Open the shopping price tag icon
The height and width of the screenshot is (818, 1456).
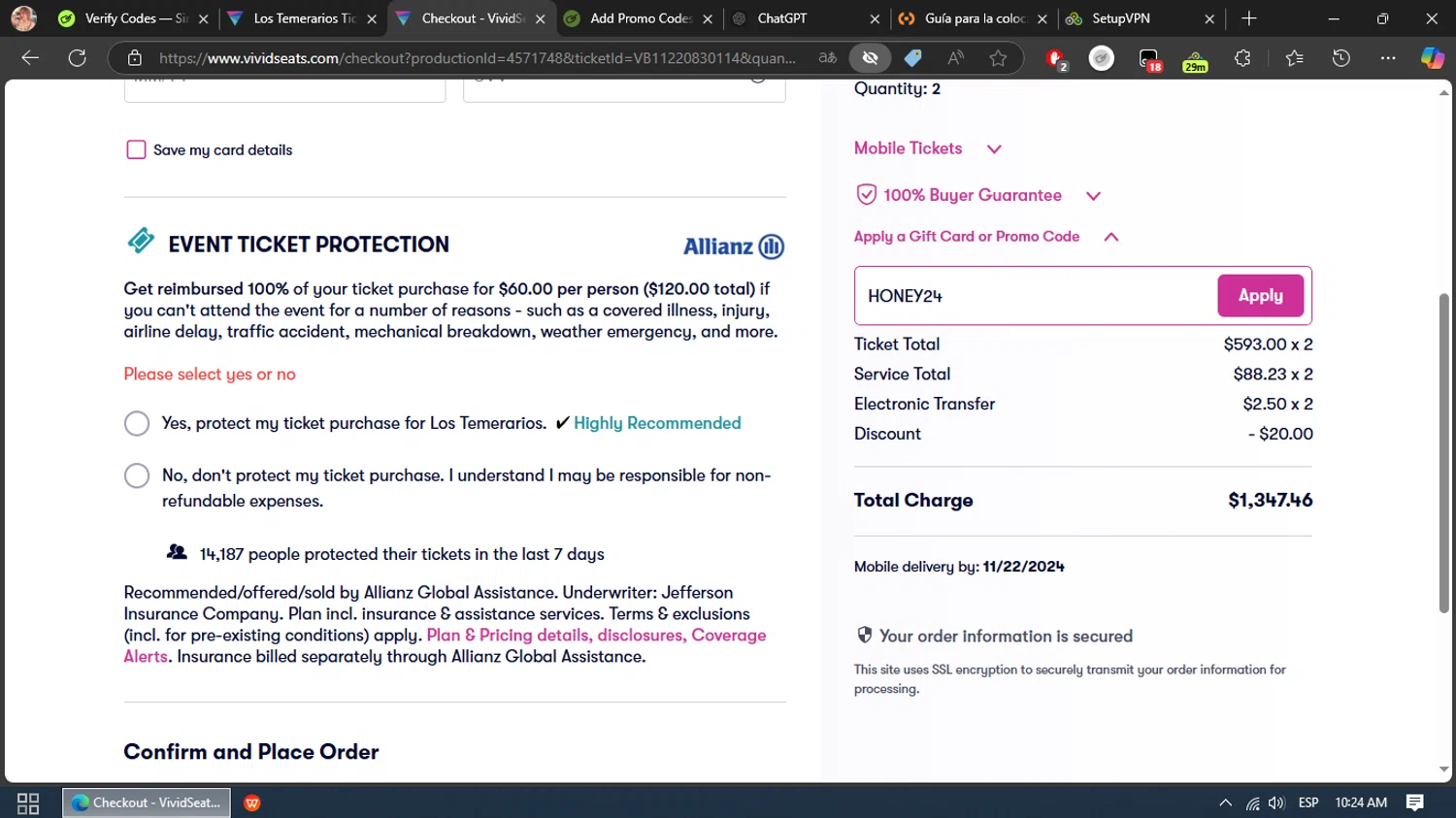click(x=913, y=58)
